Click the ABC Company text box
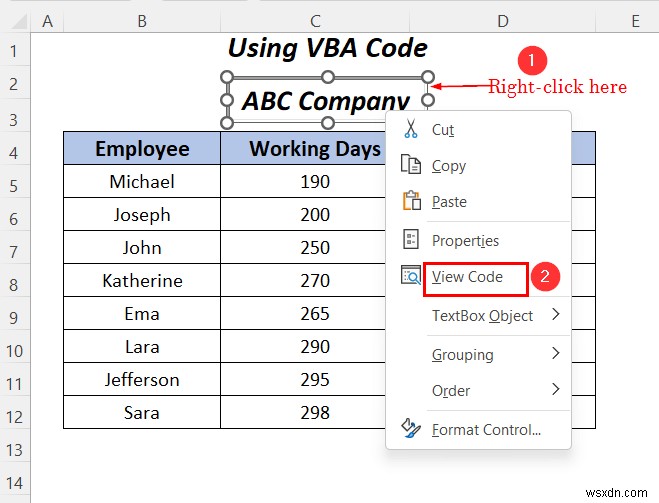This screenshot has width=659, height=503. point(326,100)
